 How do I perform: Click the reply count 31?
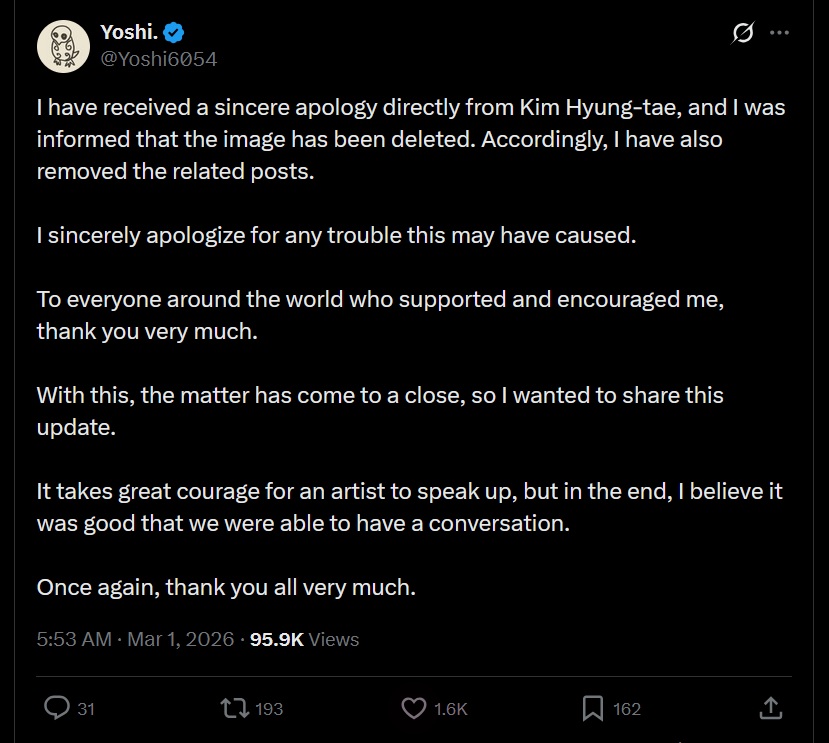tap(86, 709)
